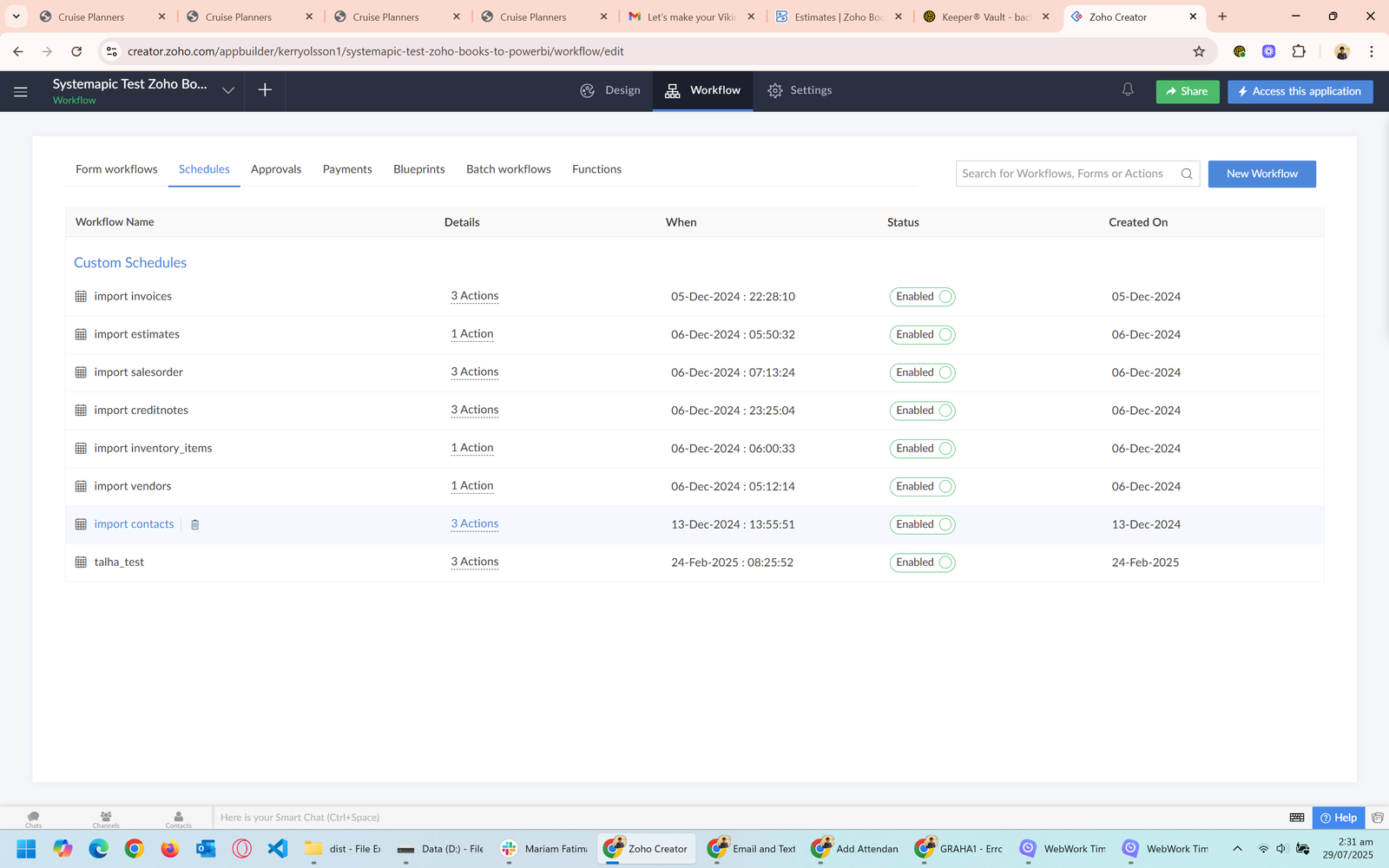View 1 Action of import vendors
Viewport: 1389px width, 868px height.
472,486
